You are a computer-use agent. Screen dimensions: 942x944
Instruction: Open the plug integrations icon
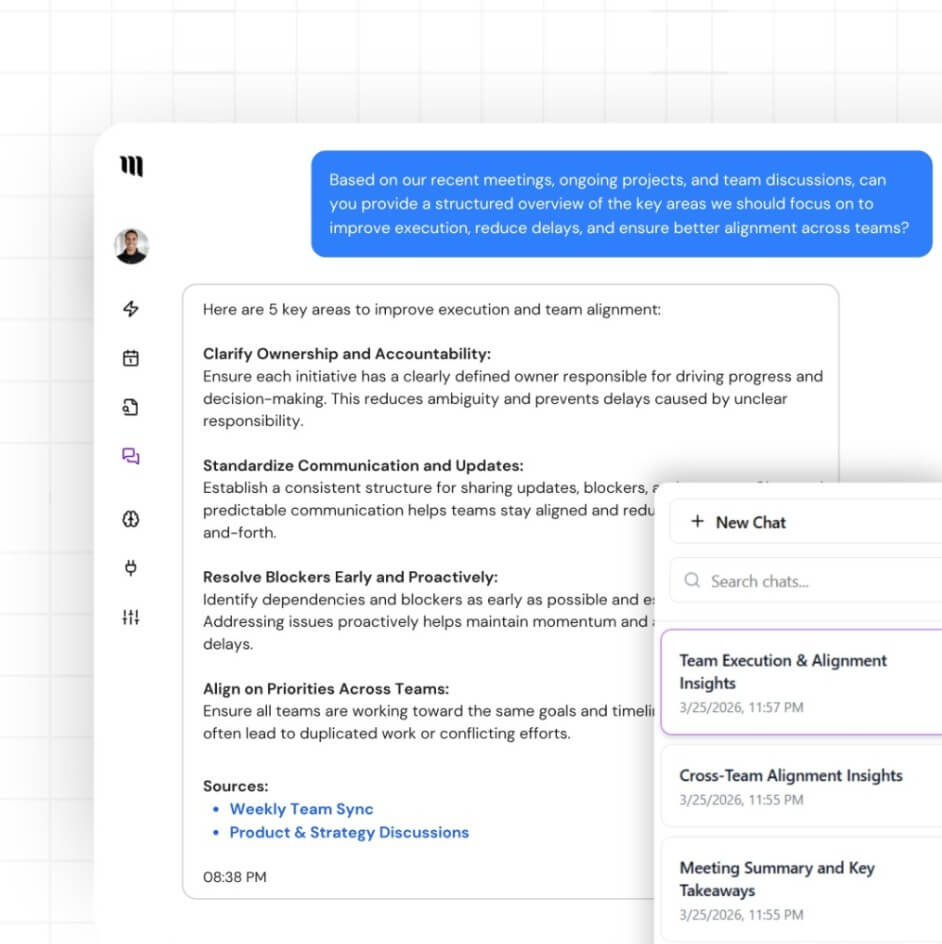[131, 568]
